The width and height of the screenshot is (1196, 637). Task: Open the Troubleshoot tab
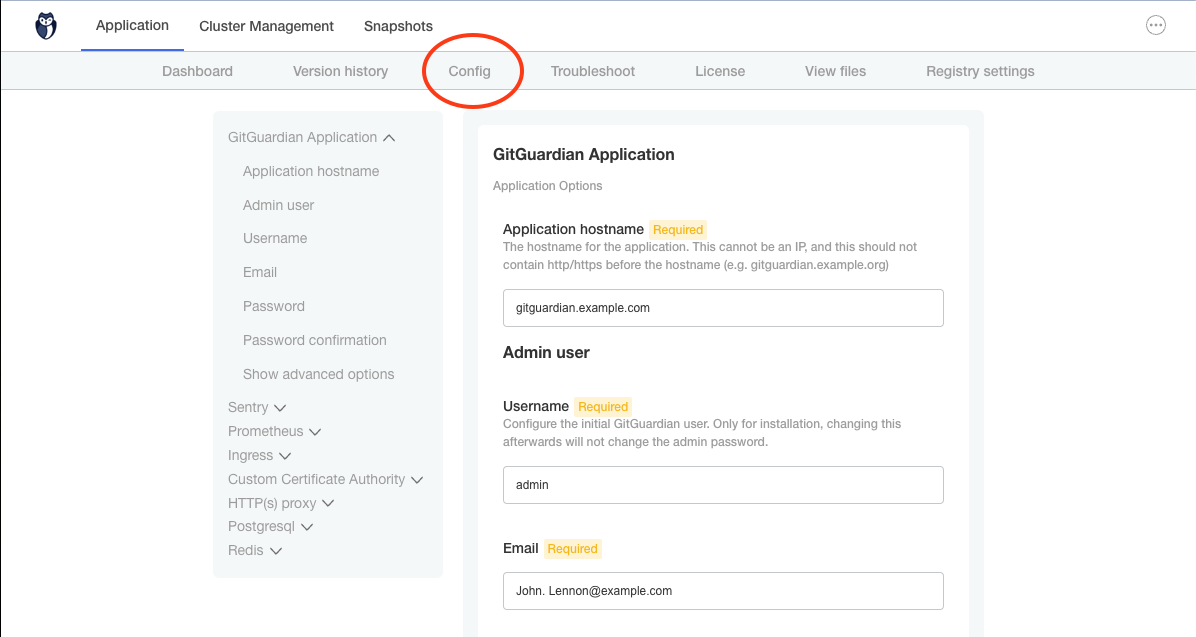[x=593, y=71]
